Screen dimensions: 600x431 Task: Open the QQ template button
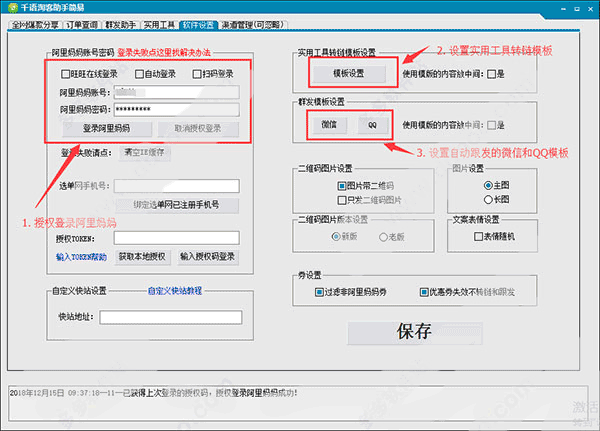tap(372, 125)
